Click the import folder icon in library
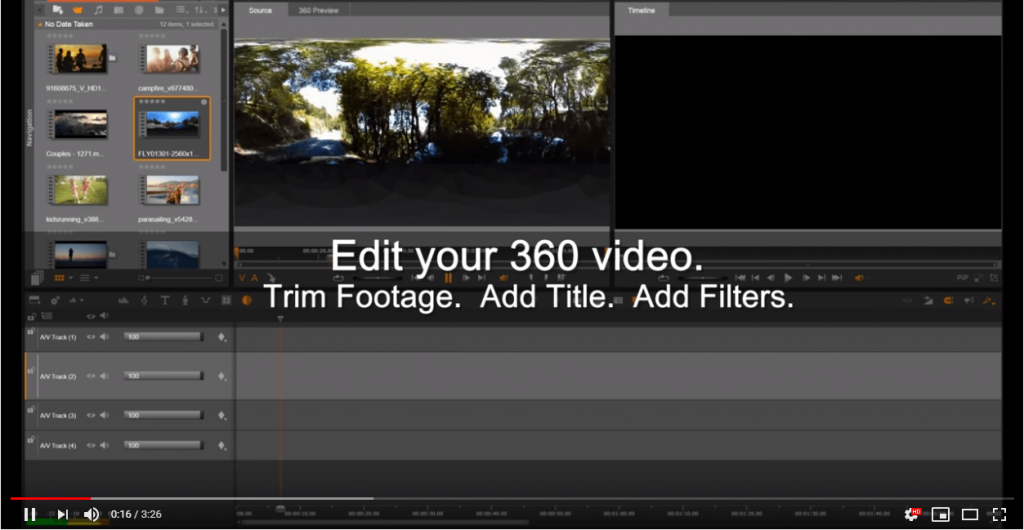This screenshot has width=1024, height=530. [57, 10]
